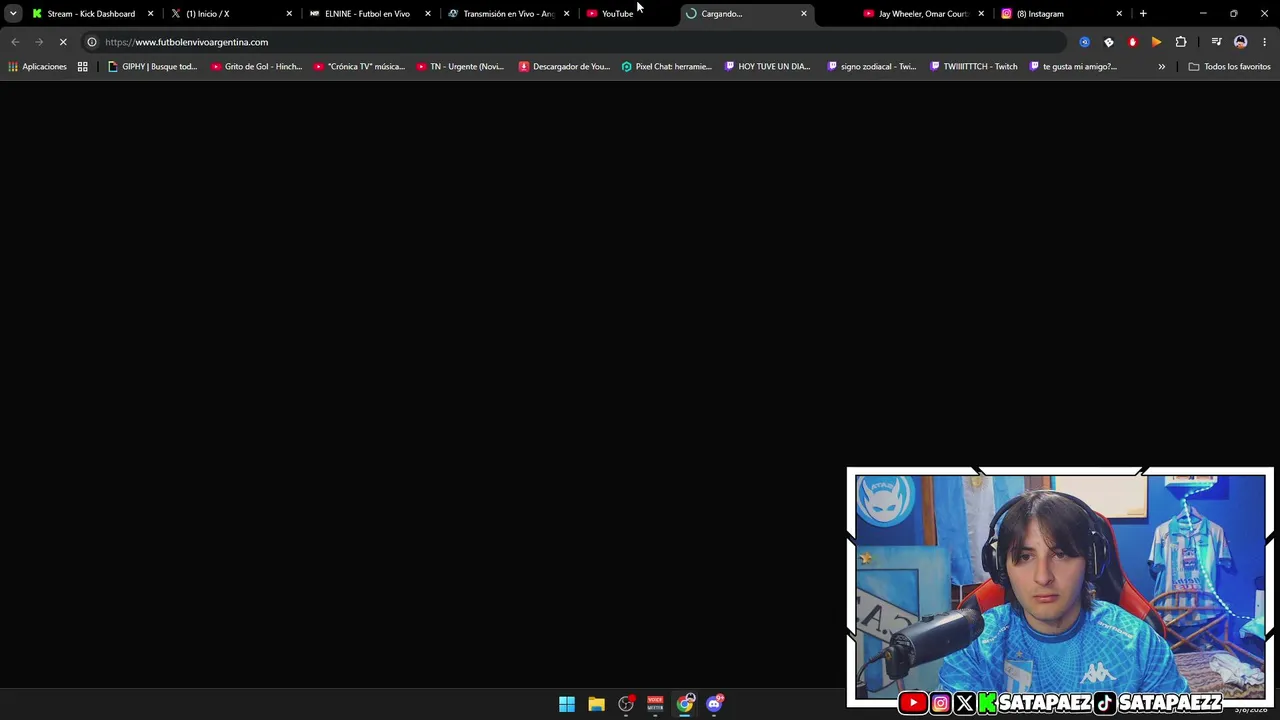The height and width of the screenshot is (720, 1280).
Task: Click the white diamond extension icon
Action: click(x=1109, y=42)
